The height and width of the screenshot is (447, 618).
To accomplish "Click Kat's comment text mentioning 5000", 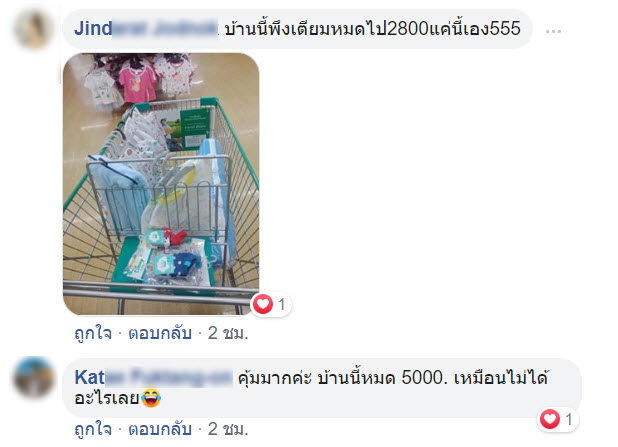I will click(x=311, y=388).
